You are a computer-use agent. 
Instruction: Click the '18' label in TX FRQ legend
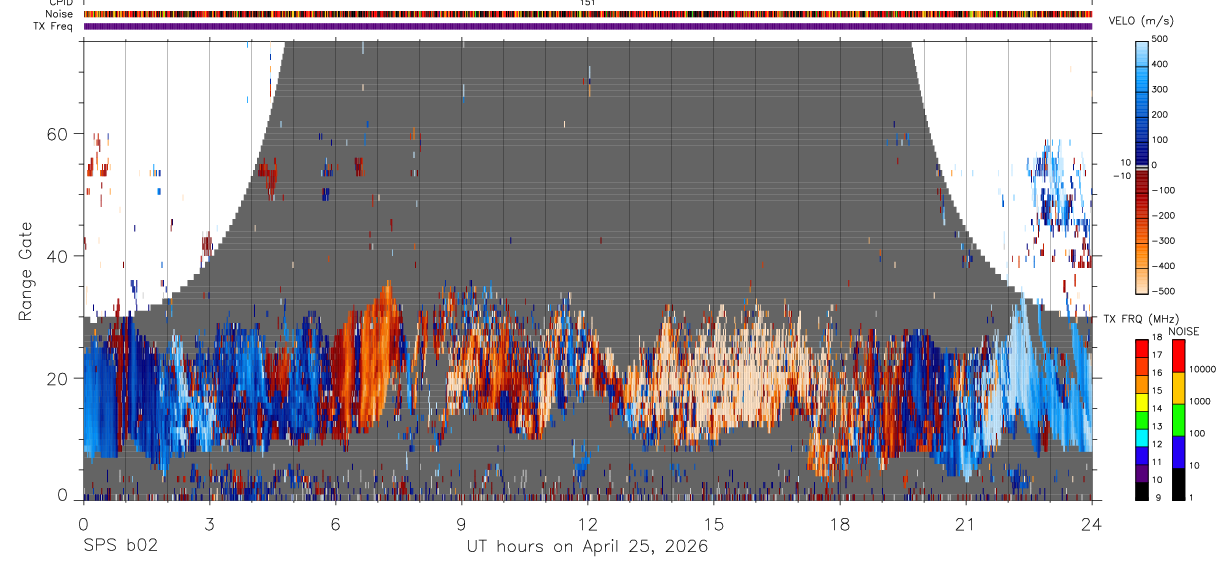[1158, 337]
